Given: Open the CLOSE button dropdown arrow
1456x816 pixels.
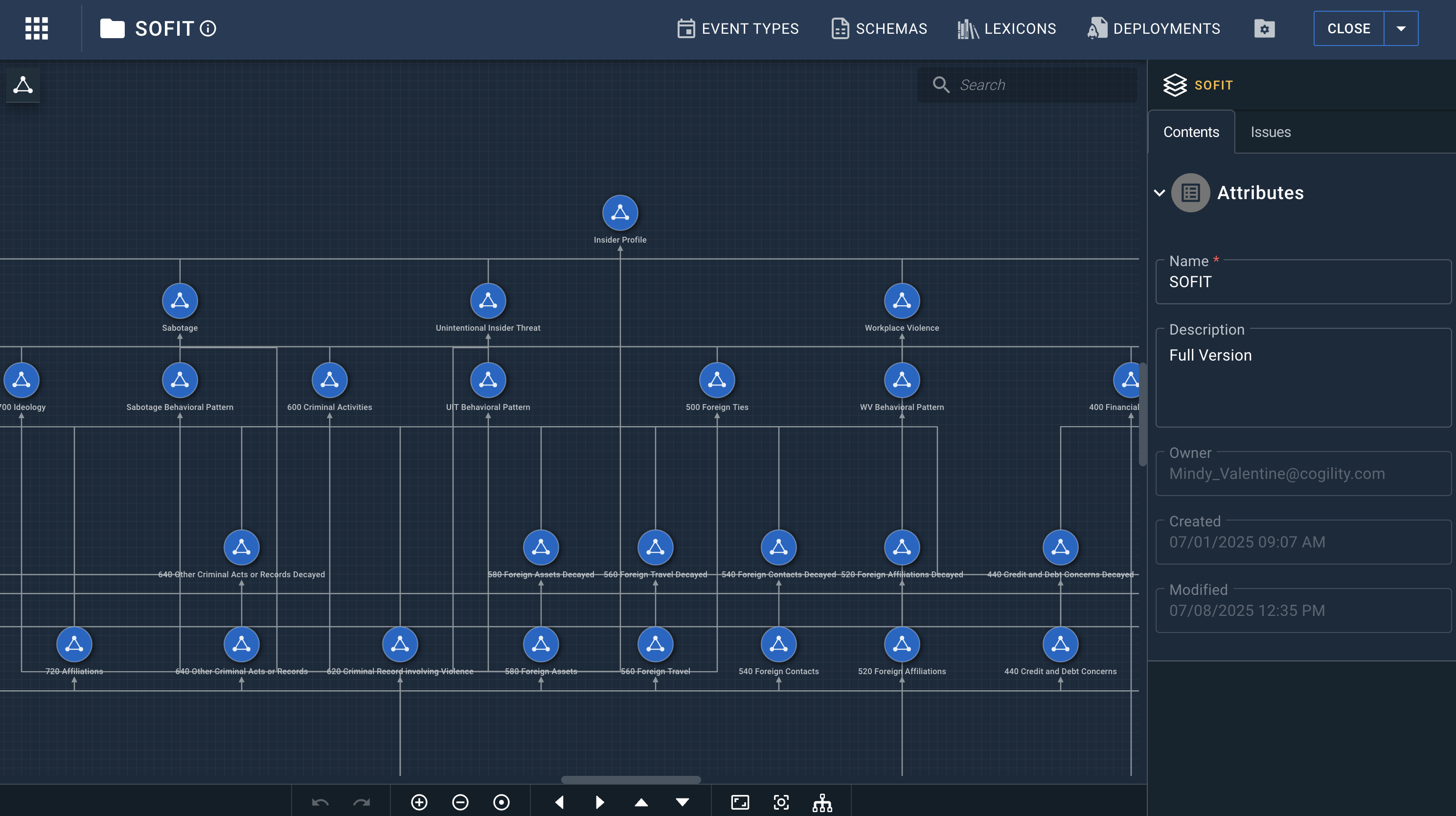Looking at the screenshot, I should point(1401,28).
